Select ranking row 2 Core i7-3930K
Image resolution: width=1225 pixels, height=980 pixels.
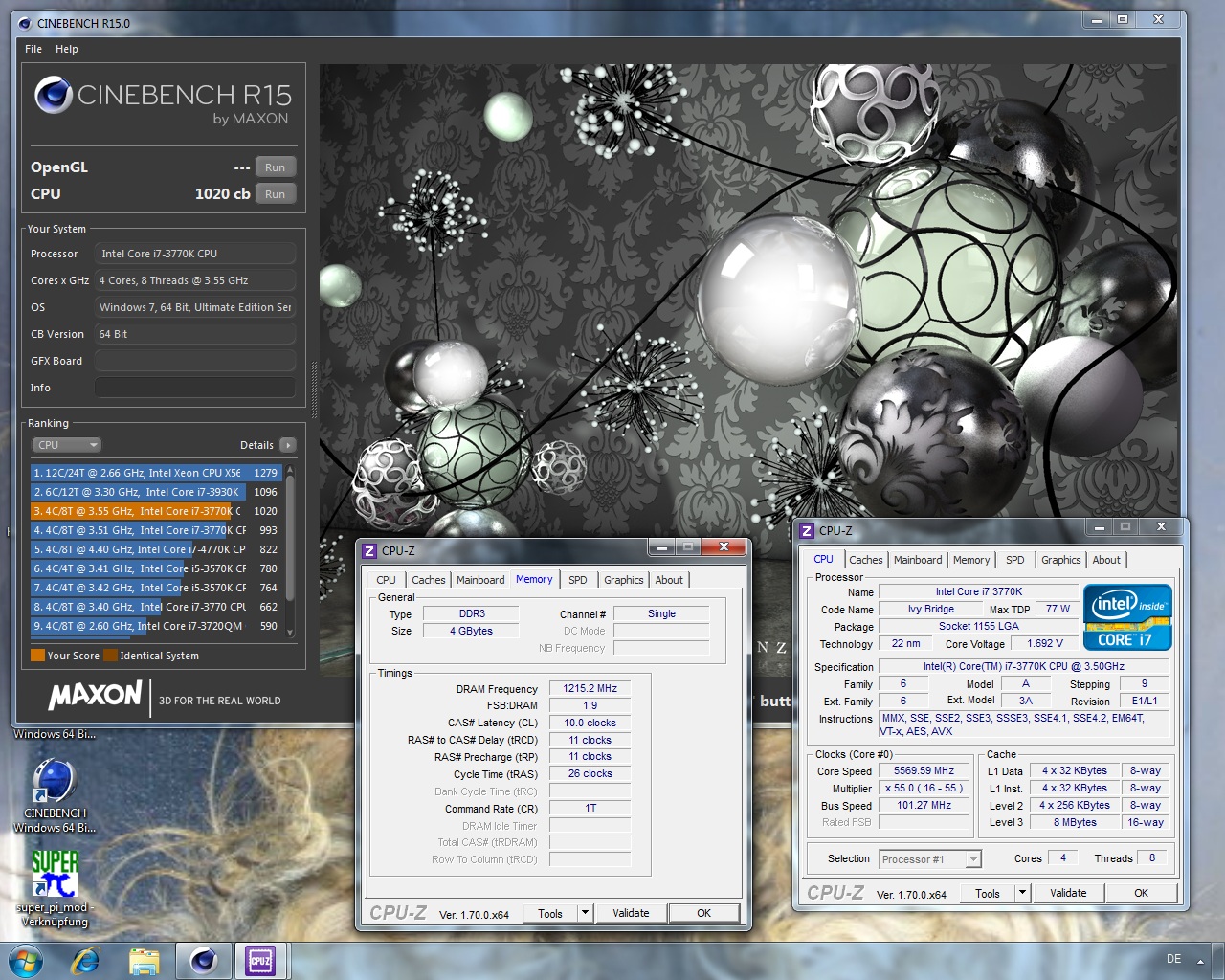click(156, 492)
